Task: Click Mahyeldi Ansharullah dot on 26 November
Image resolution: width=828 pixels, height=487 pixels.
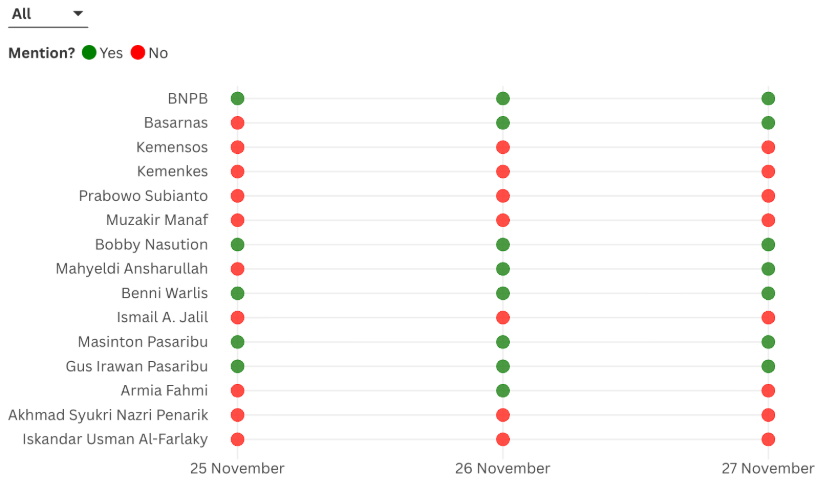Action: [x=503, y=269]
